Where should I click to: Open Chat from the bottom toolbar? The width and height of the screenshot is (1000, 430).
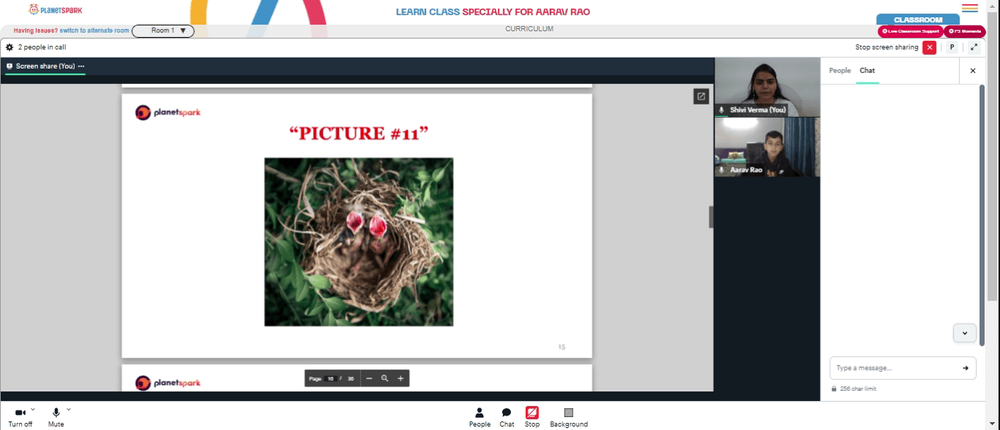point(506,417)
